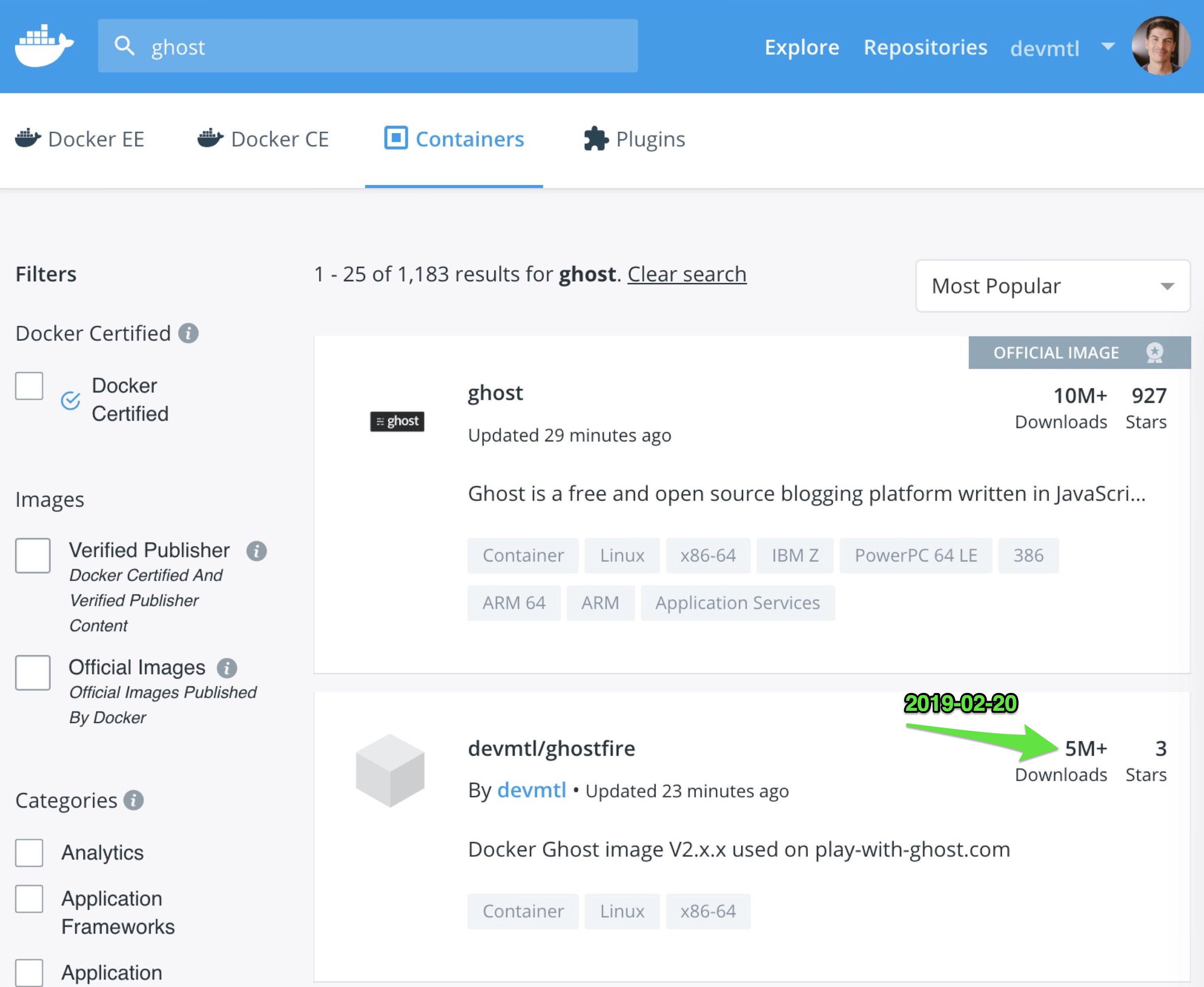Open the Most Popular sort dropdown
This screenshot has width=1204, height=987.
1053,286
